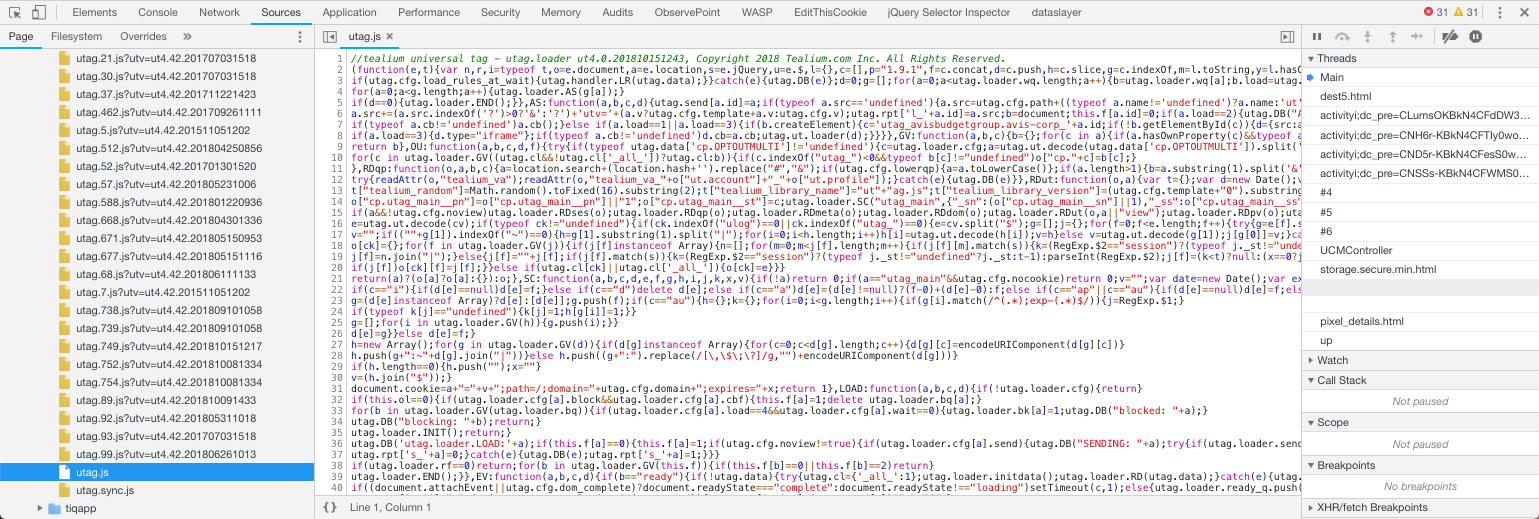Collapse the Breakpoints section
The width and height of the screenshot is (1539, 519).
(1420, 465)
